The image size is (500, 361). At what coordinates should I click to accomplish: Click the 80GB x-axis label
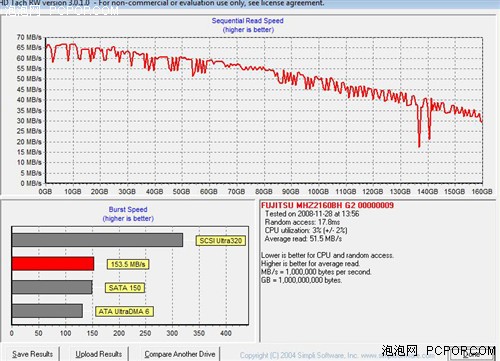point(264,192)
